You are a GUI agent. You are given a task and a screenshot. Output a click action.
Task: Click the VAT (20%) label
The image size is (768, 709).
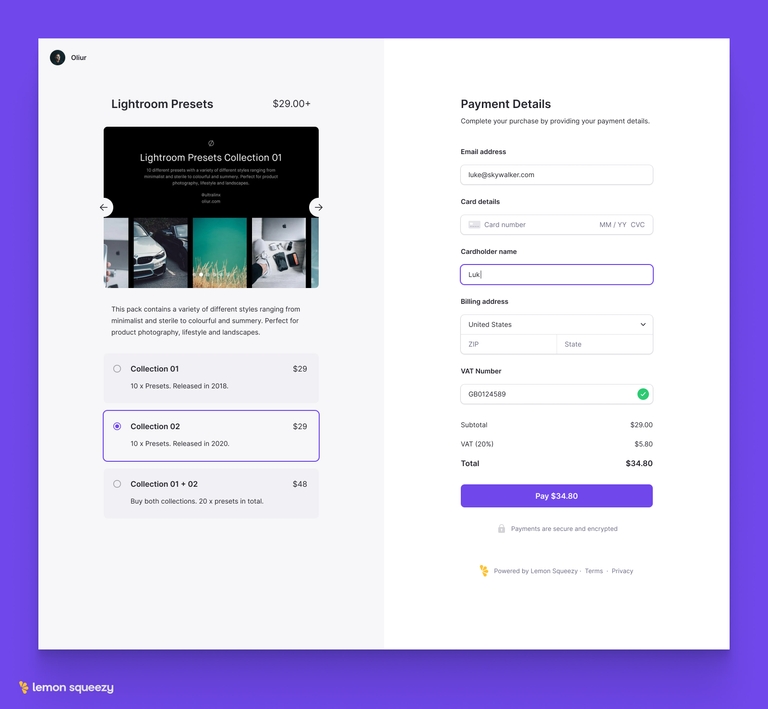tap(477, 444)
